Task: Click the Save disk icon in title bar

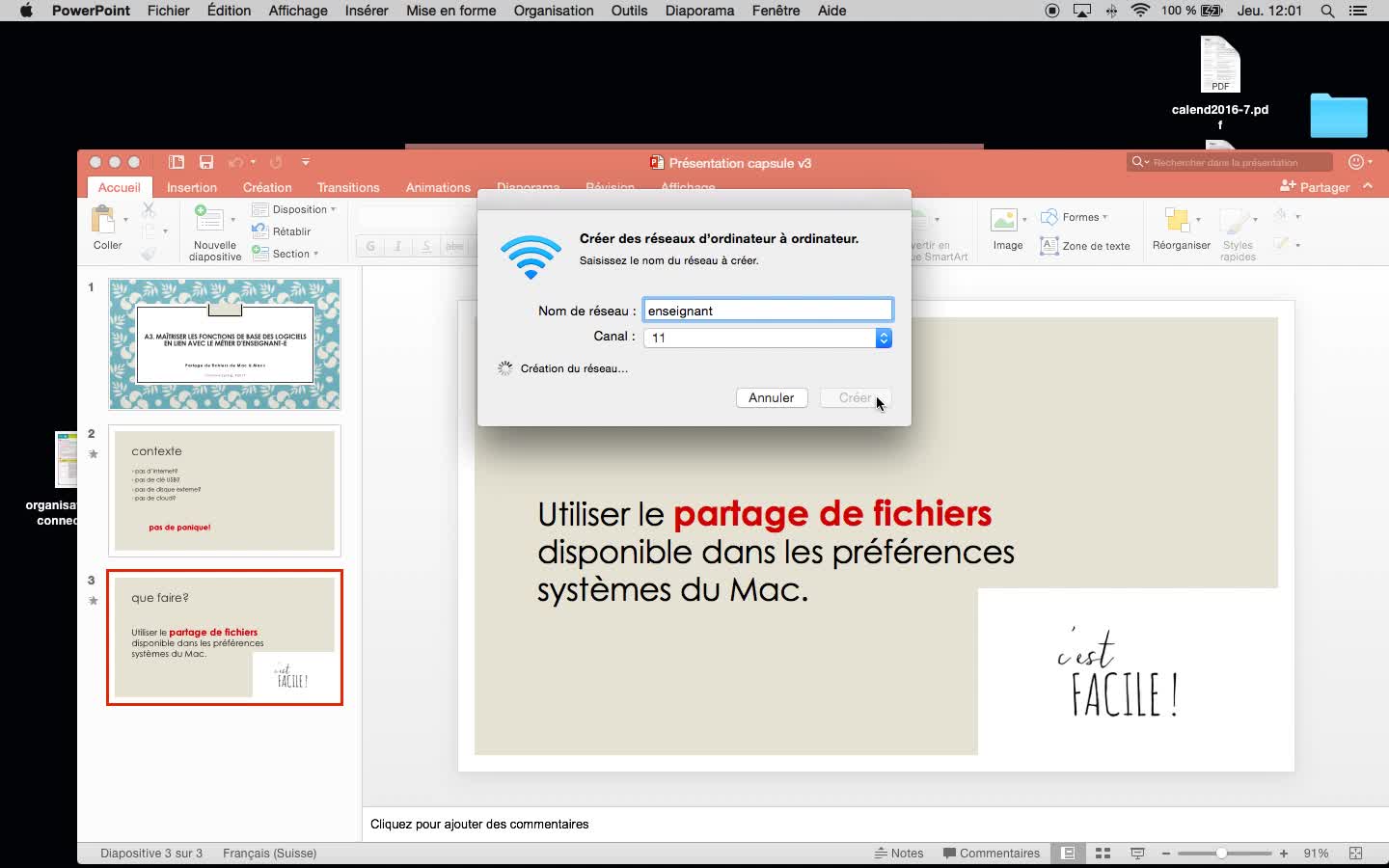Action: click(205, 162)
